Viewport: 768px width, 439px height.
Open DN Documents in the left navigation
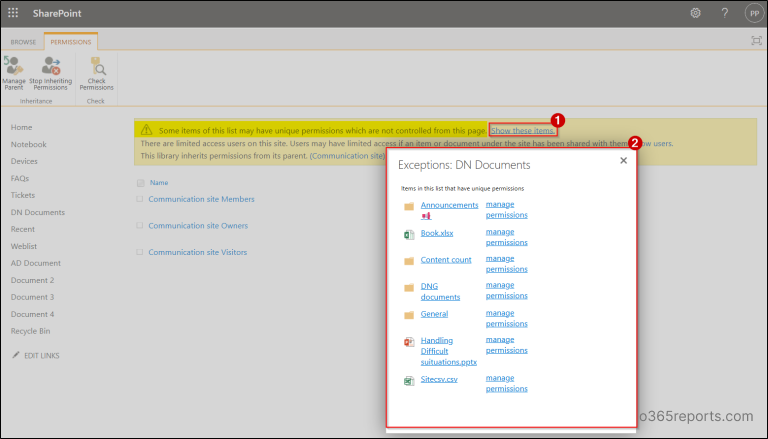(38, 212)
